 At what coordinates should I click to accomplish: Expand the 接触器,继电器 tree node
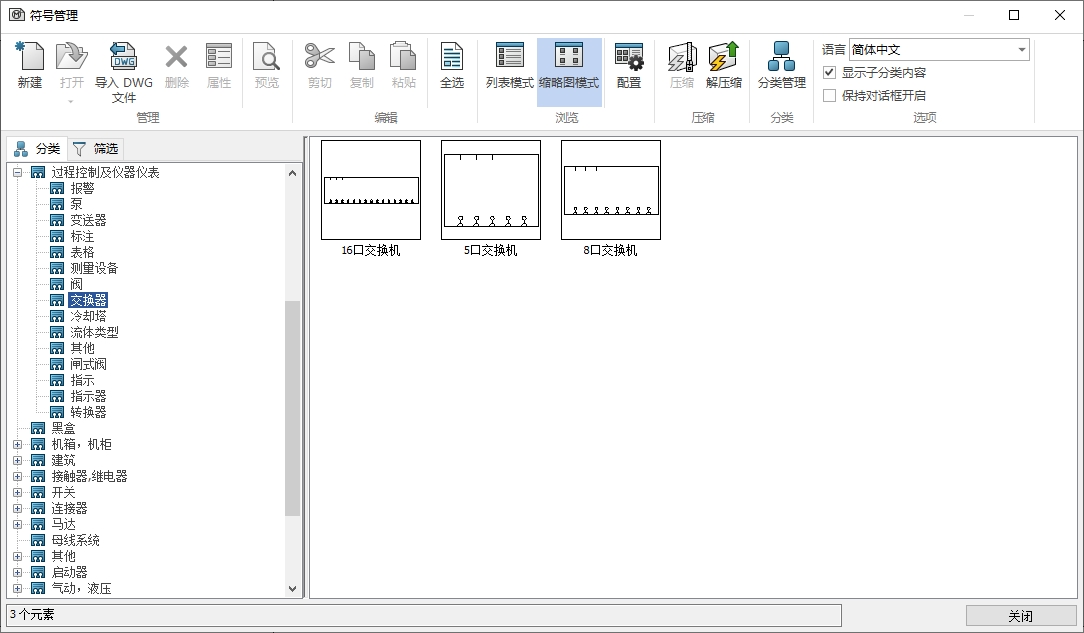click(17, 477)
